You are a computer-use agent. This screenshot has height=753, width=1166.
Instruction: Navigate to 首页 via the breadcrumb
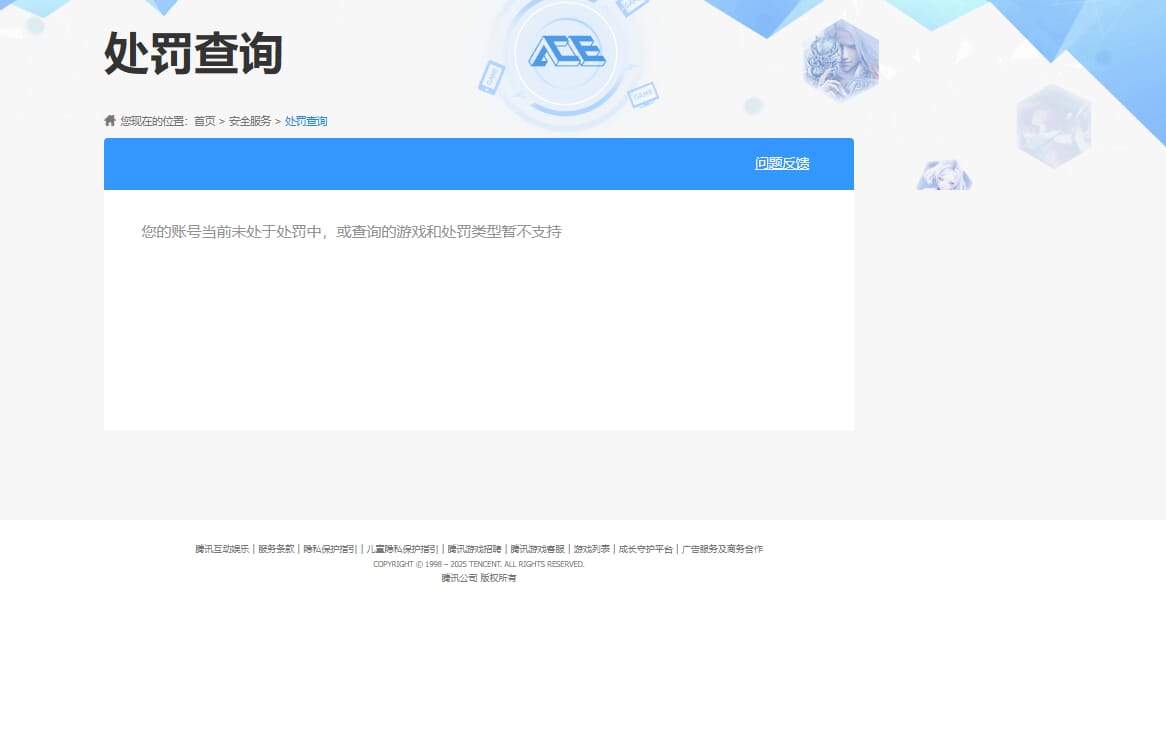click(206, 120)
